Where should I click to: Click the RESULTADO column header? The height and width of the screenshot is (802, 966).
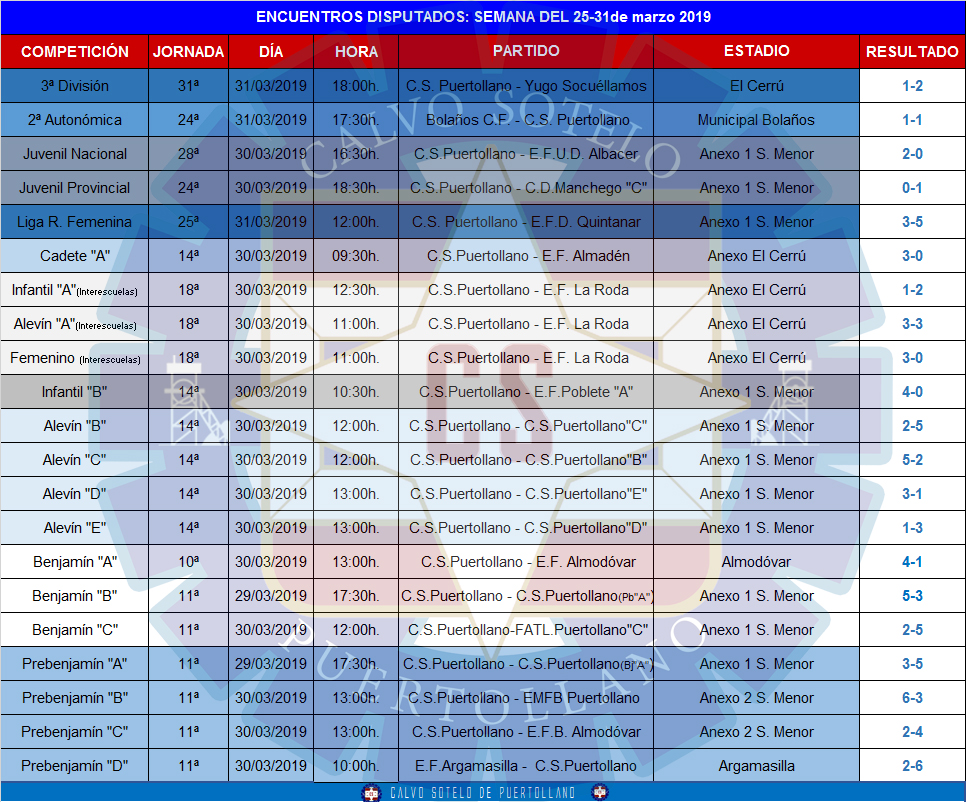point(912,52)
